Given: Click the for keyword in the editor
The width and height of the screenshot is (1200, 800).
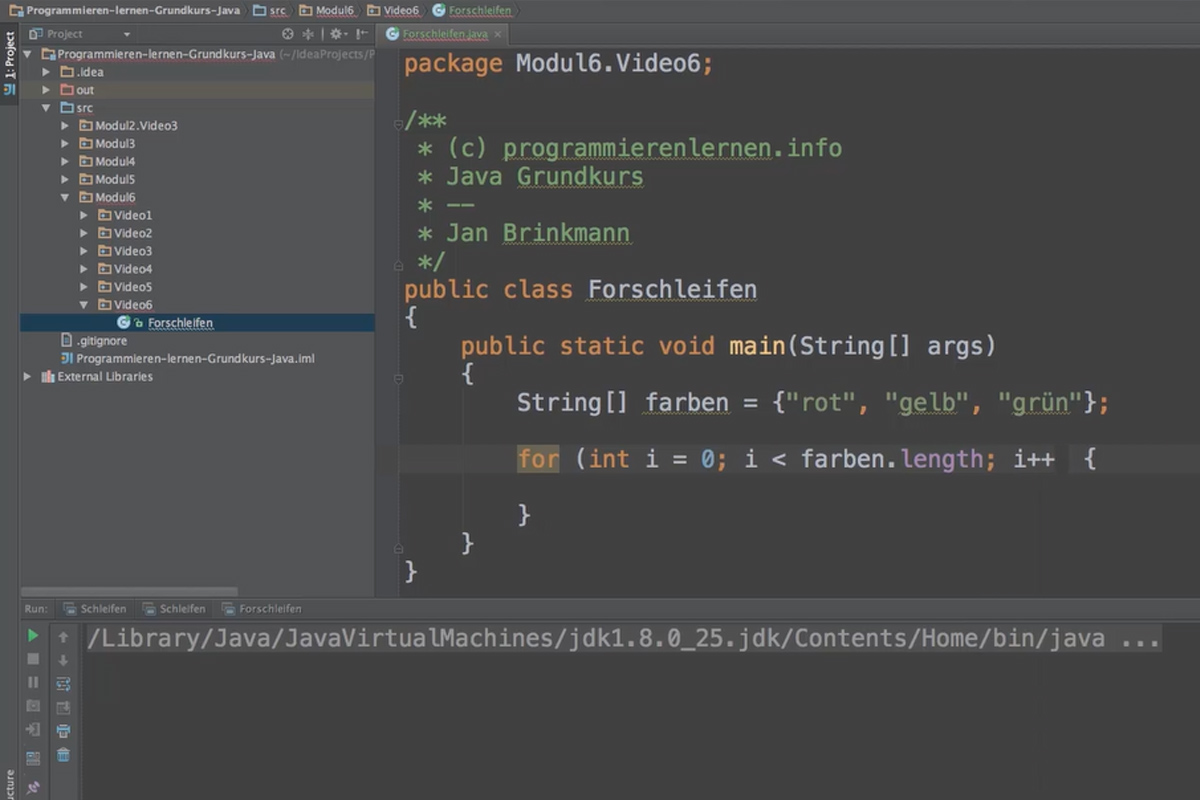Looking at the screenshot, I should [538, 459].
